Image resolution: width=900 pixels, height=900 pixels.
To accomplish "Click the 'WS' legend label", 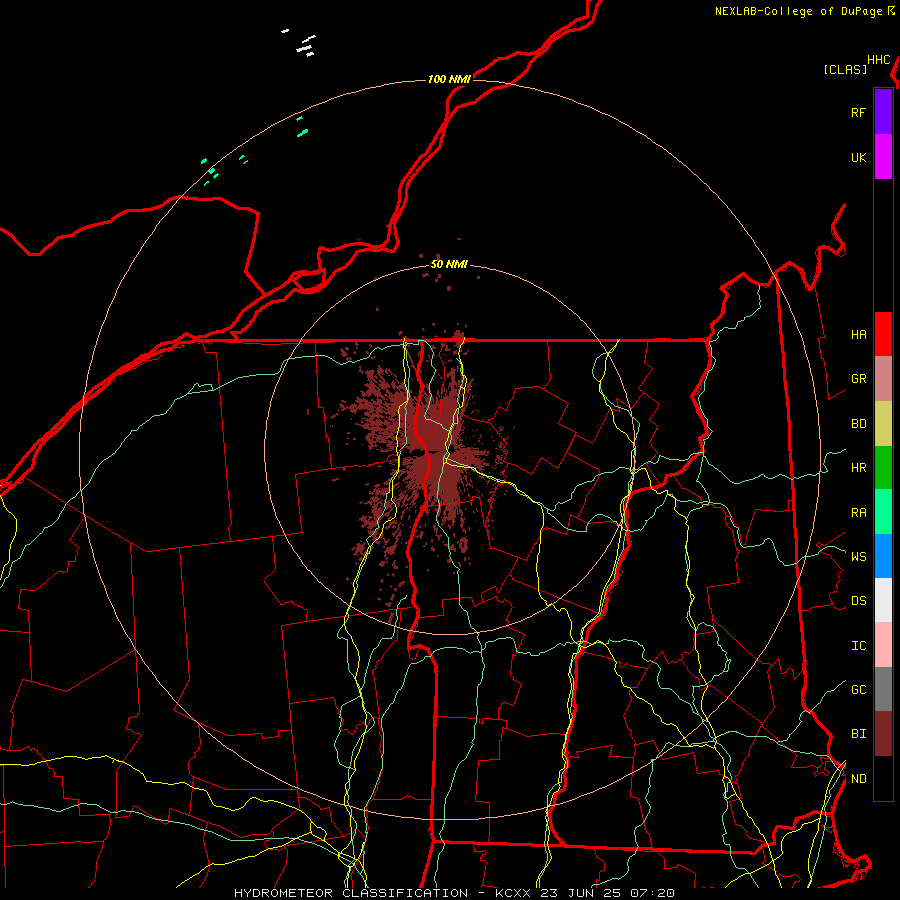I will coord(858,556).
